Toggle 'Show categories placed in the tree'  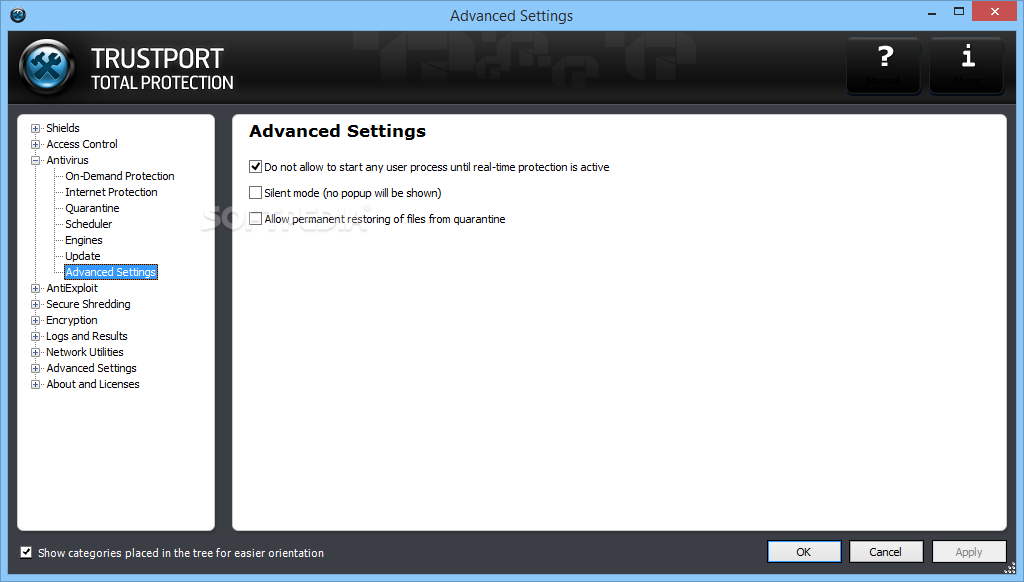[26, 553]
